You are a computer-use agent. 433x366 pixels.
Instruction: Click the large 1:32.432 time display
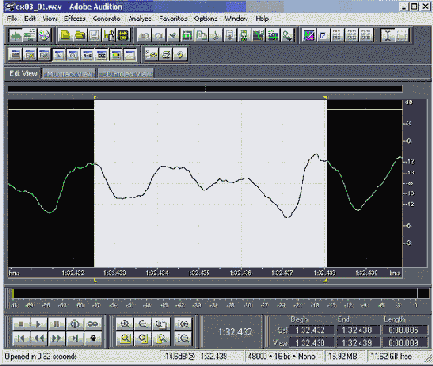pos(235,332)
